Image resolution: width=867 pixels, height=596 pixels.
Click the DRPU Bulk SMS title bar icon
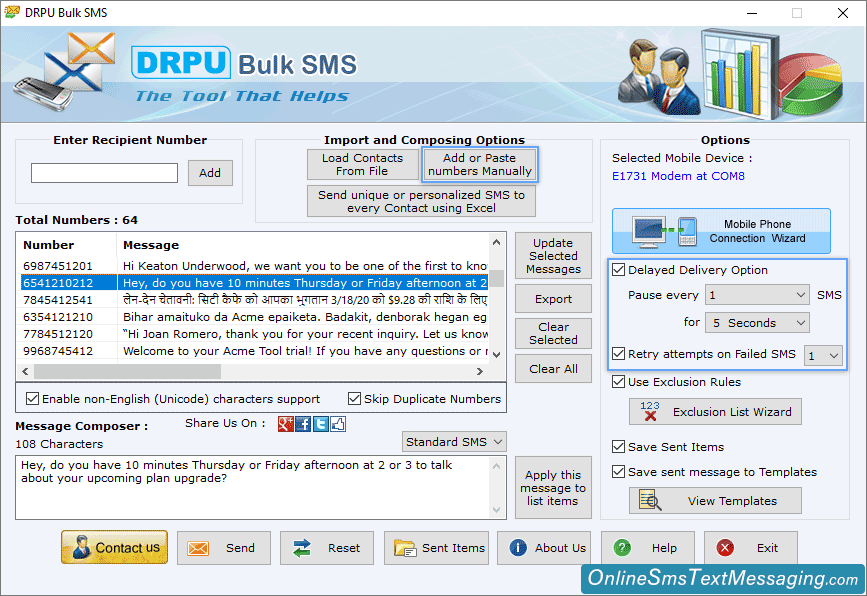pos(12,12)
